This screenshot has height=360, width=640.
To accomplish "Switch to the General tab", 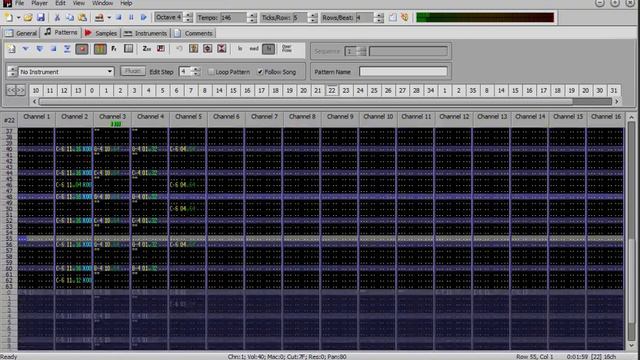I will click(21, 33).
